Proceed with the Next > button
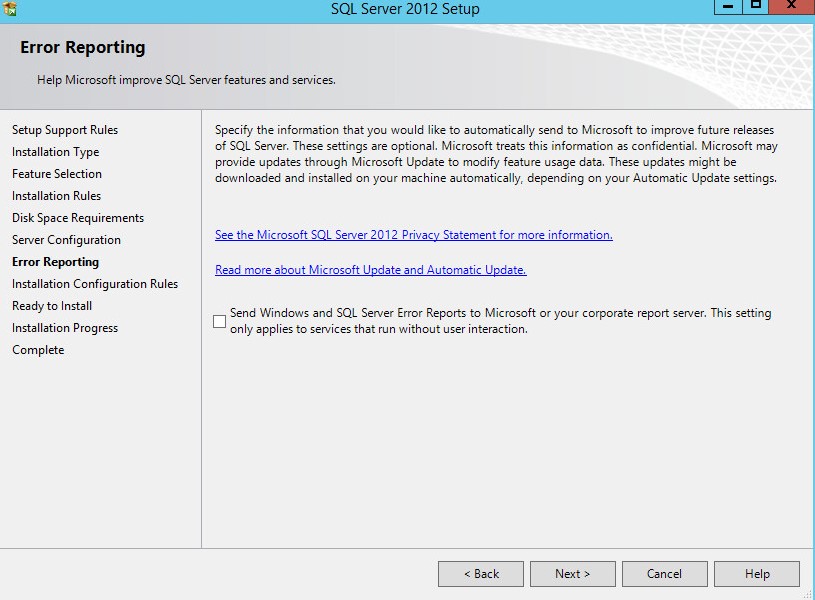The height and width of the screenshot is (600, 815). tap(573, 573)
